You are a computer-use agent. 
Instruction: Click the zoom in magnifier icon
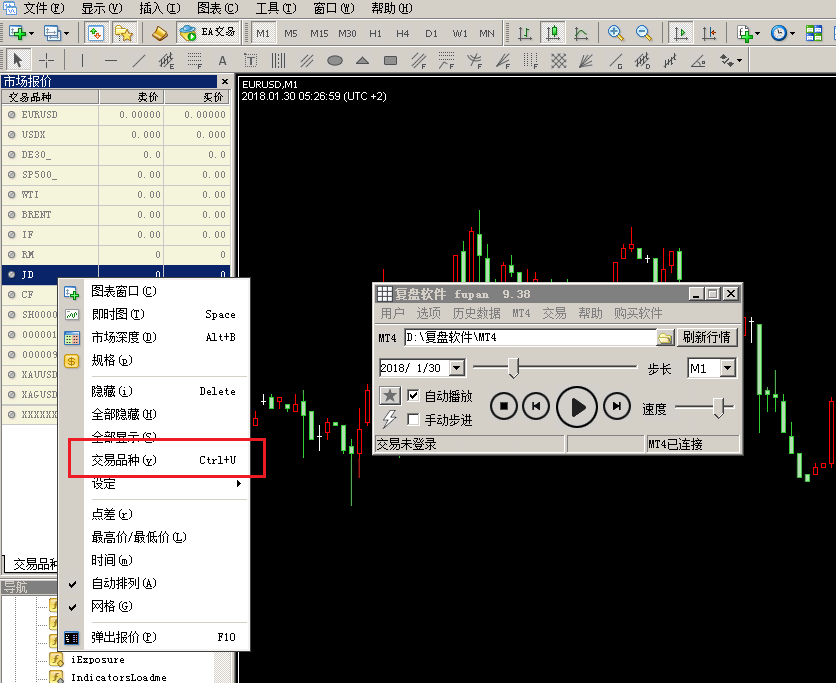616,33
